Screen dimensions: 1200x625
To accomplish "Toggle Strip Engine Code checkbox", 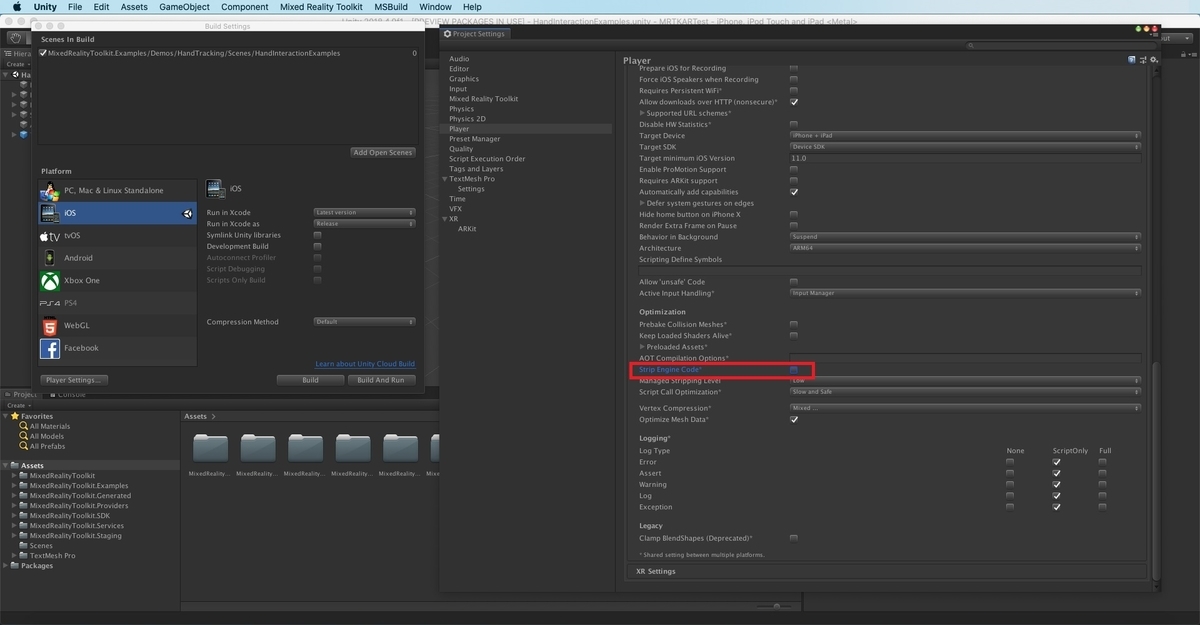I will (794, 370).
